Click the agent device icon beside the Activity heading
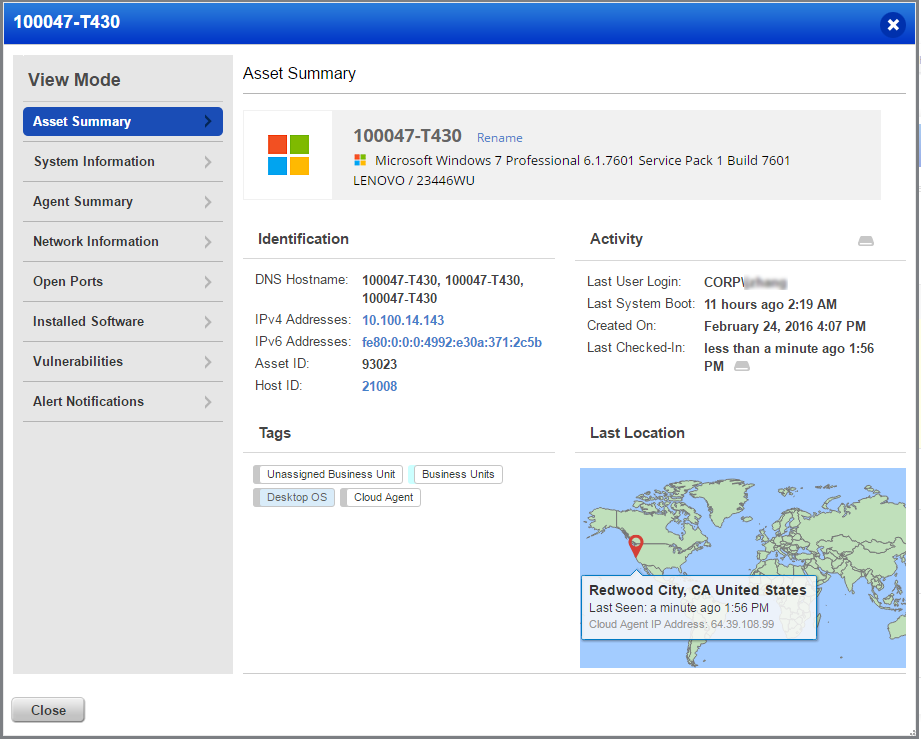Image resolution: width=921 pixels, height=739 pixels. [x=866, y=240]
